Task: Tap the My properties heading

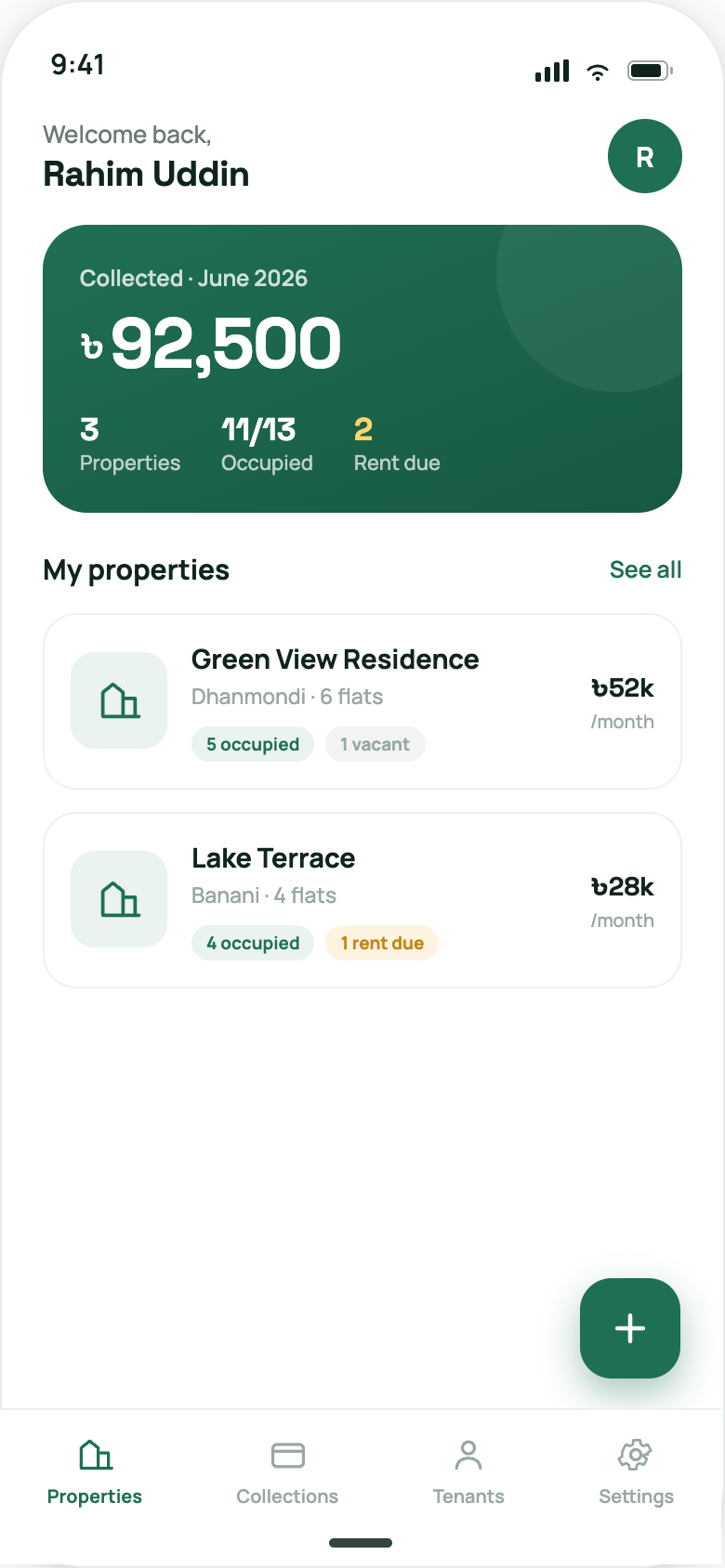Action: (137, 570)
